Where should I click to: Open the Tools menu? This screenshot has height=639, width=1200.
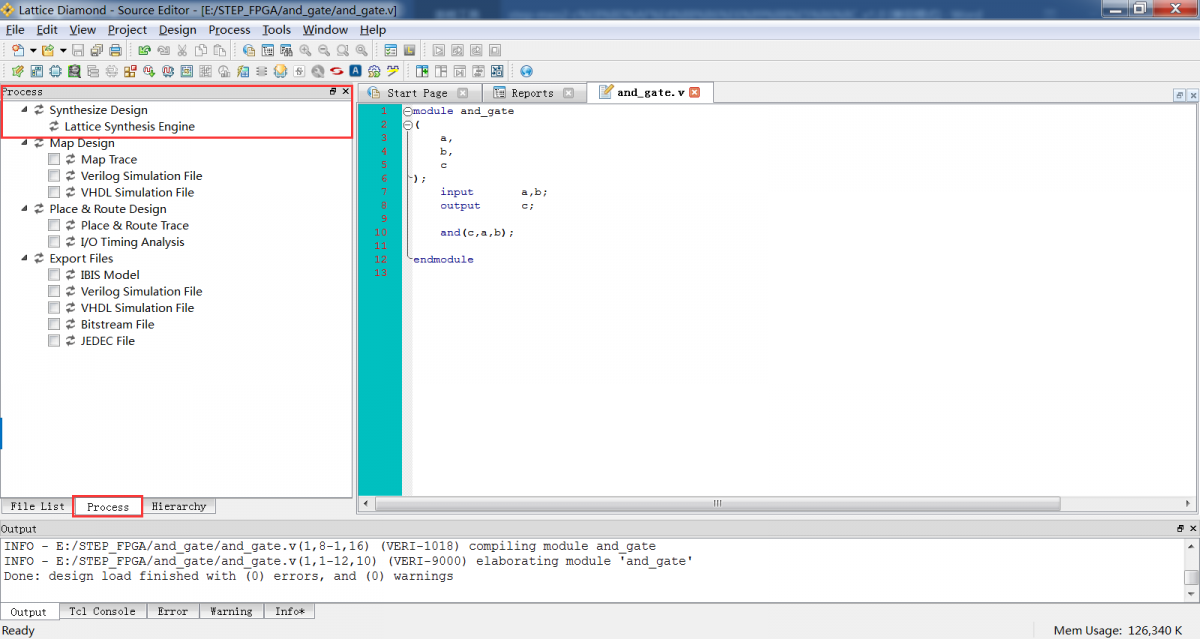[x=276, y=30]
